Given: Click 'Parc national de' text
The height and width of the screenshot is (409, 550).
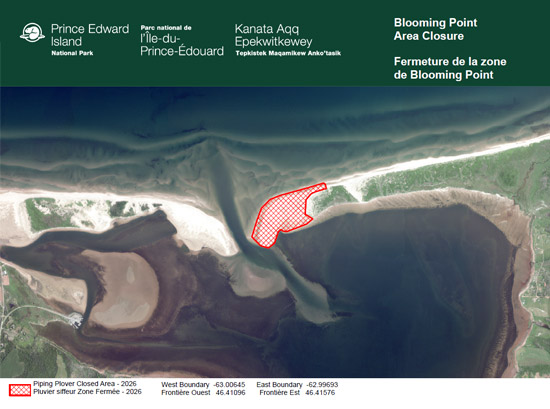Looking at the screenshot, I should tap(166, 28).
